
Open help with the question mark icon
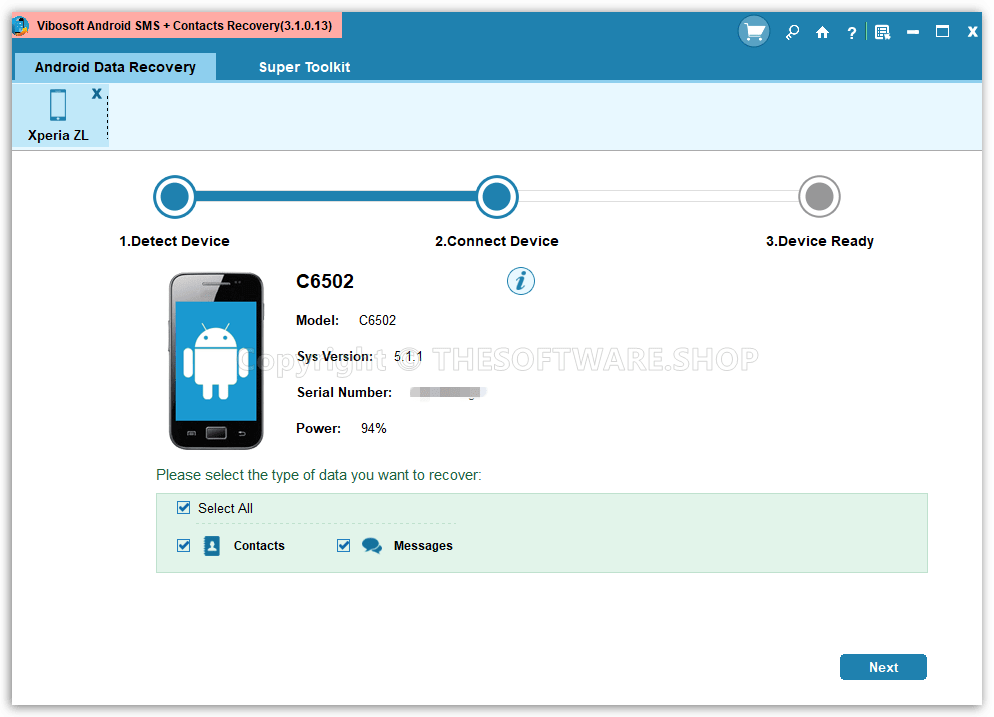[851, 32]
